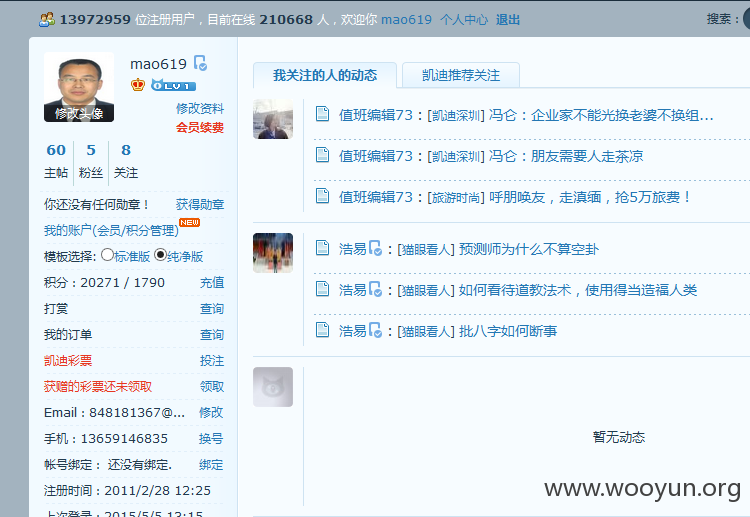Click the NEW badge beside 我的账户

point(189,222)
